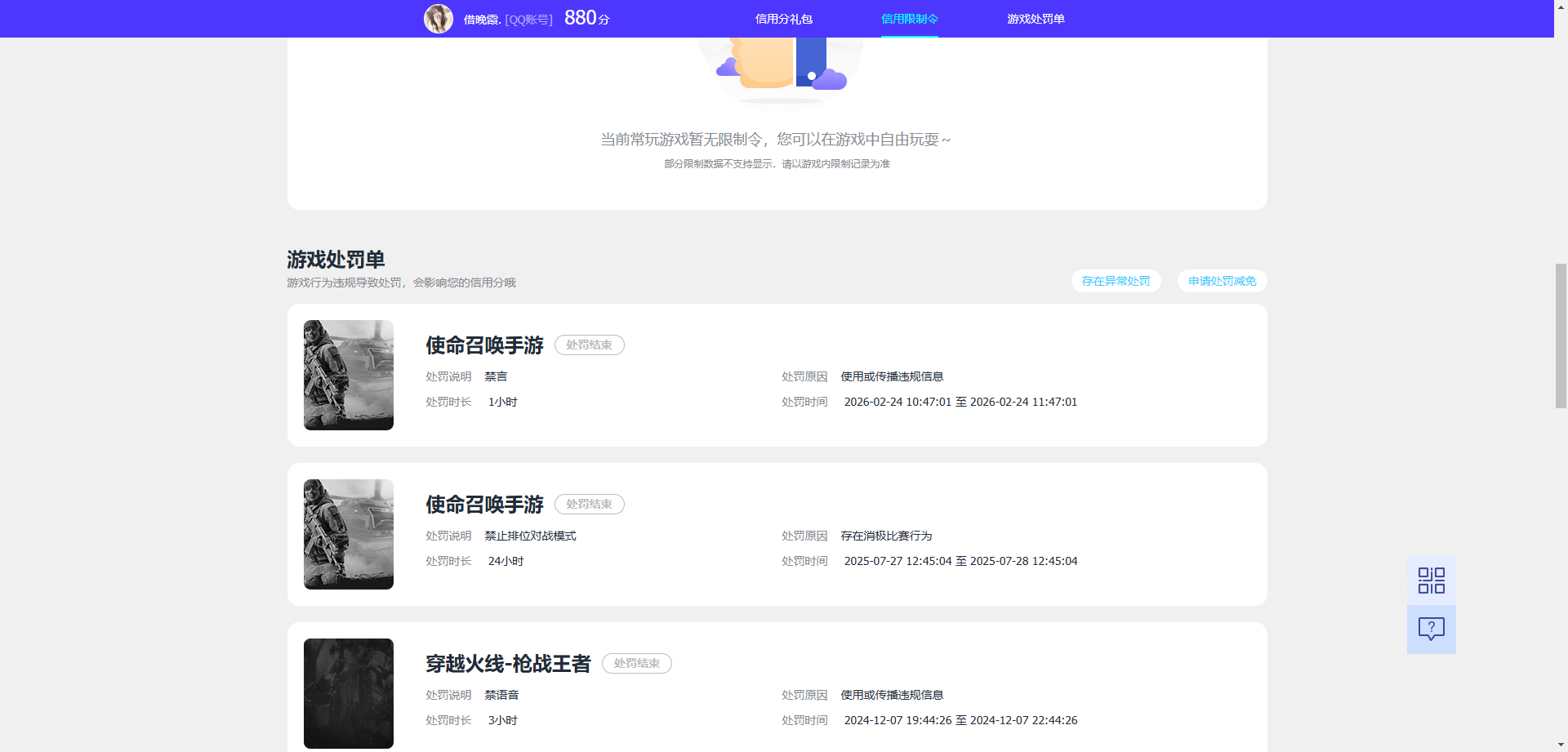This screenshot has width=1568, height=752.
Task: Open the QR code icon on right sidebar
Action: coord(1431,581)
